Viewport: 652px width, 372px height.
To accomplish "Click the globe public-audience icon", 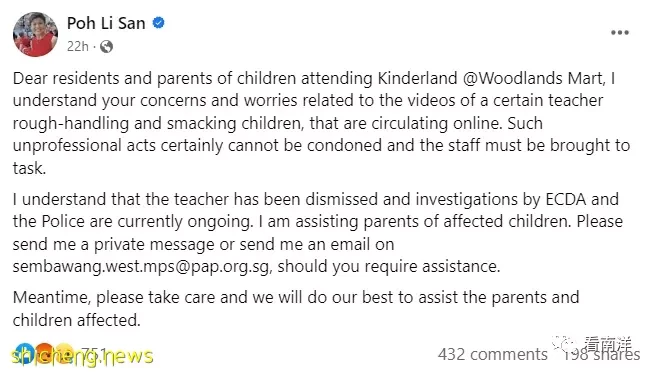I will click(x=106, y=47).
